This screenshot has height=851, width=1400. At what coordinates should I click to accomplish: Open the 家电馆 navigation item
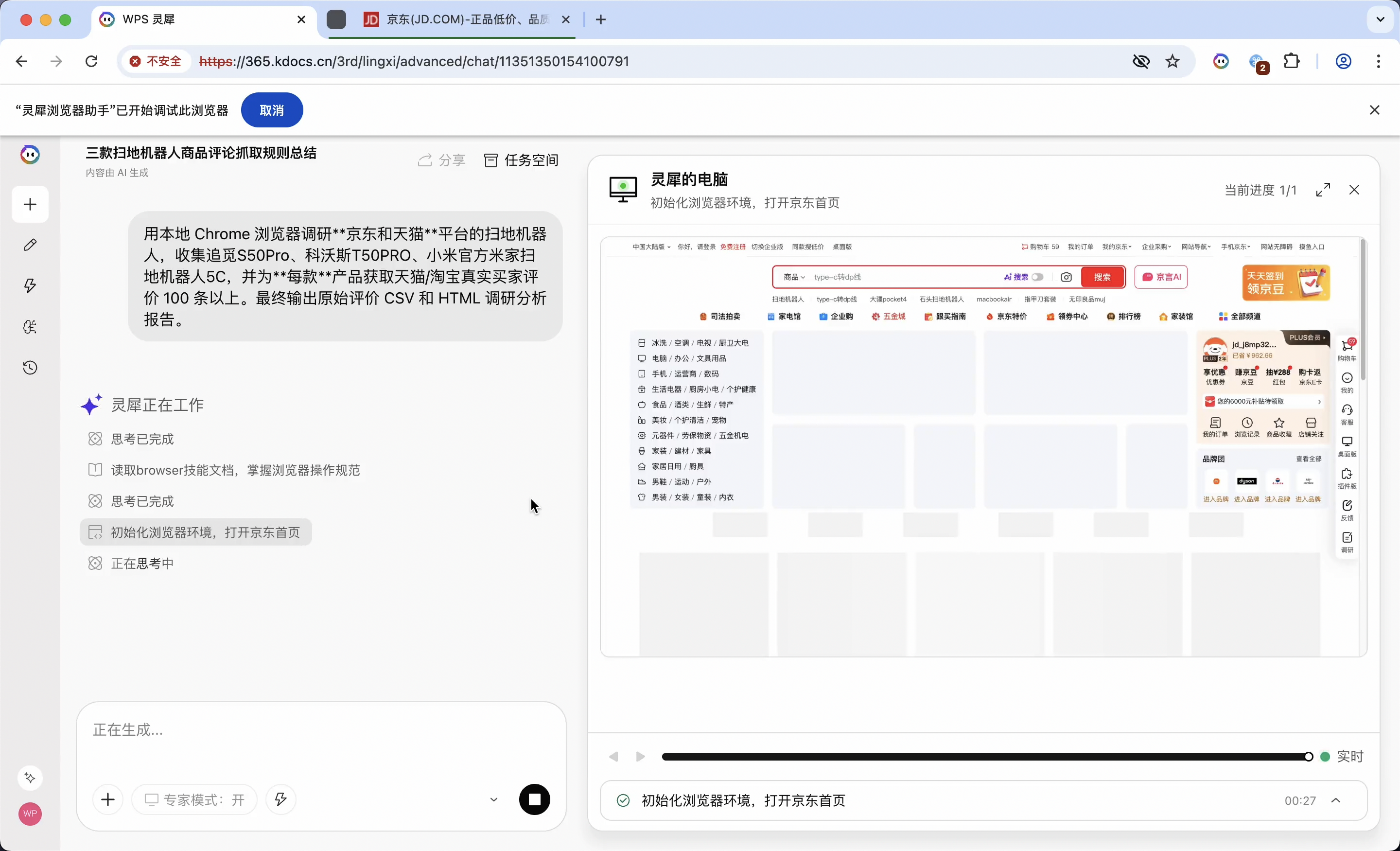[x=784, y=316]
